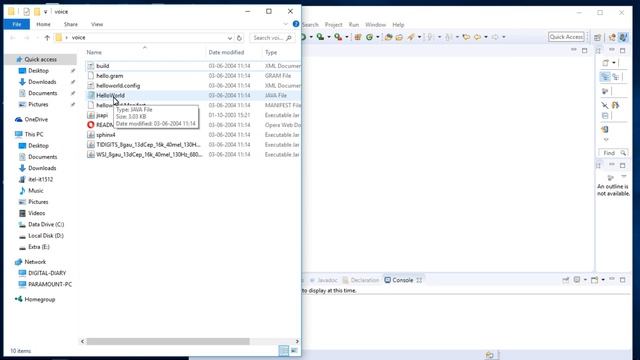Click the New Java Package icon in Eclipse
The width and height of the screenshot is (640, 360).
(x=358, y=37)
